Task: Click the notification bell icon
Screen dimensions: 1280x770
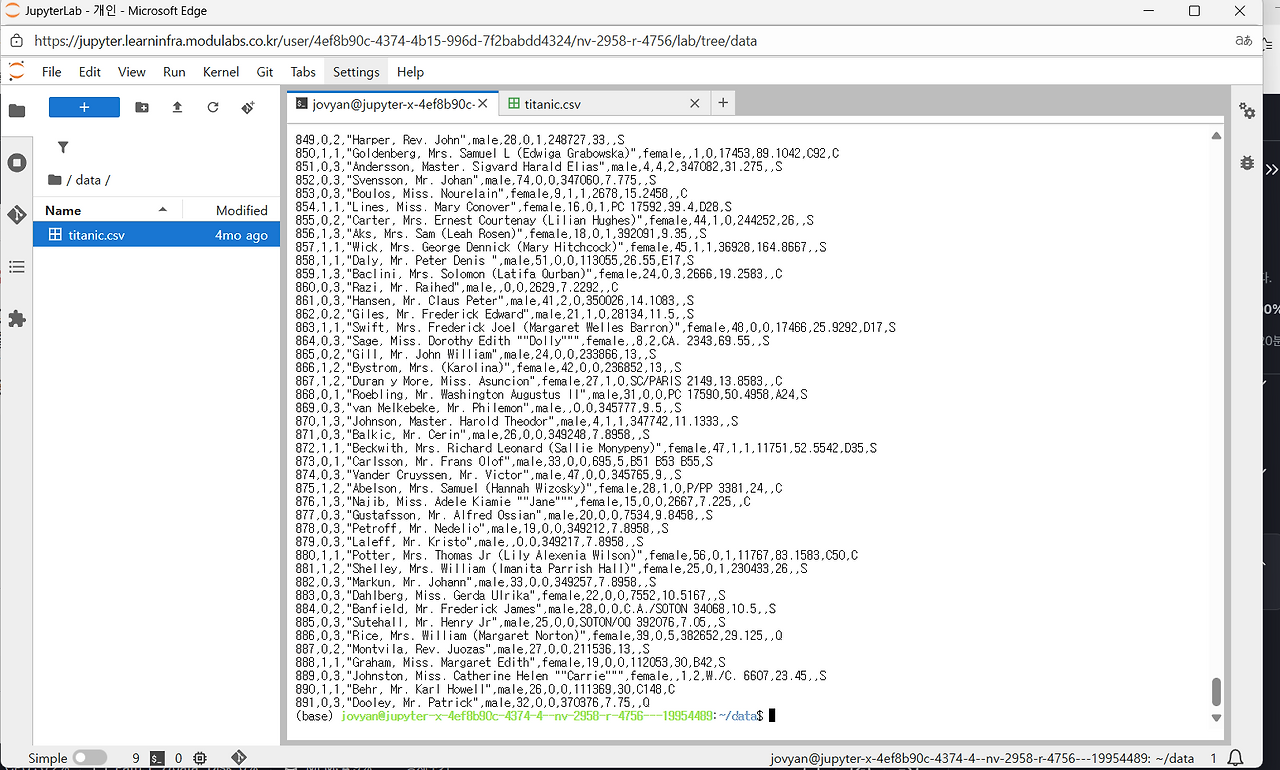Action: (1236, 758)
